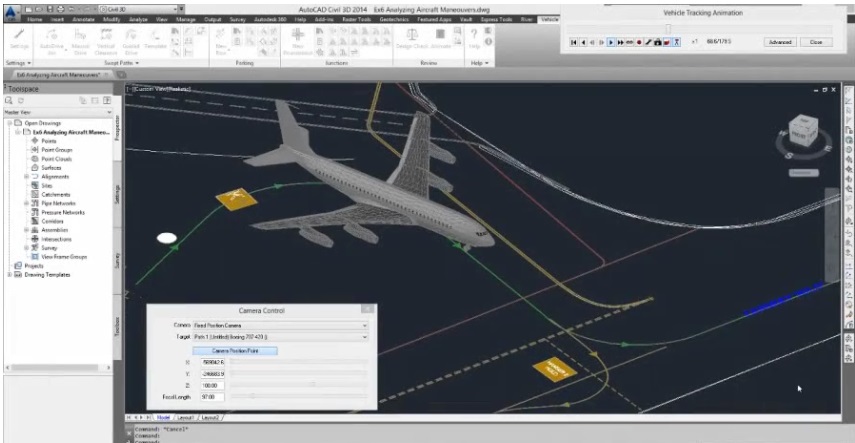Open the AutoCAD application menu logo
Image resolution: width=855 pixels, height=443 pixels.
pos(10,13)
